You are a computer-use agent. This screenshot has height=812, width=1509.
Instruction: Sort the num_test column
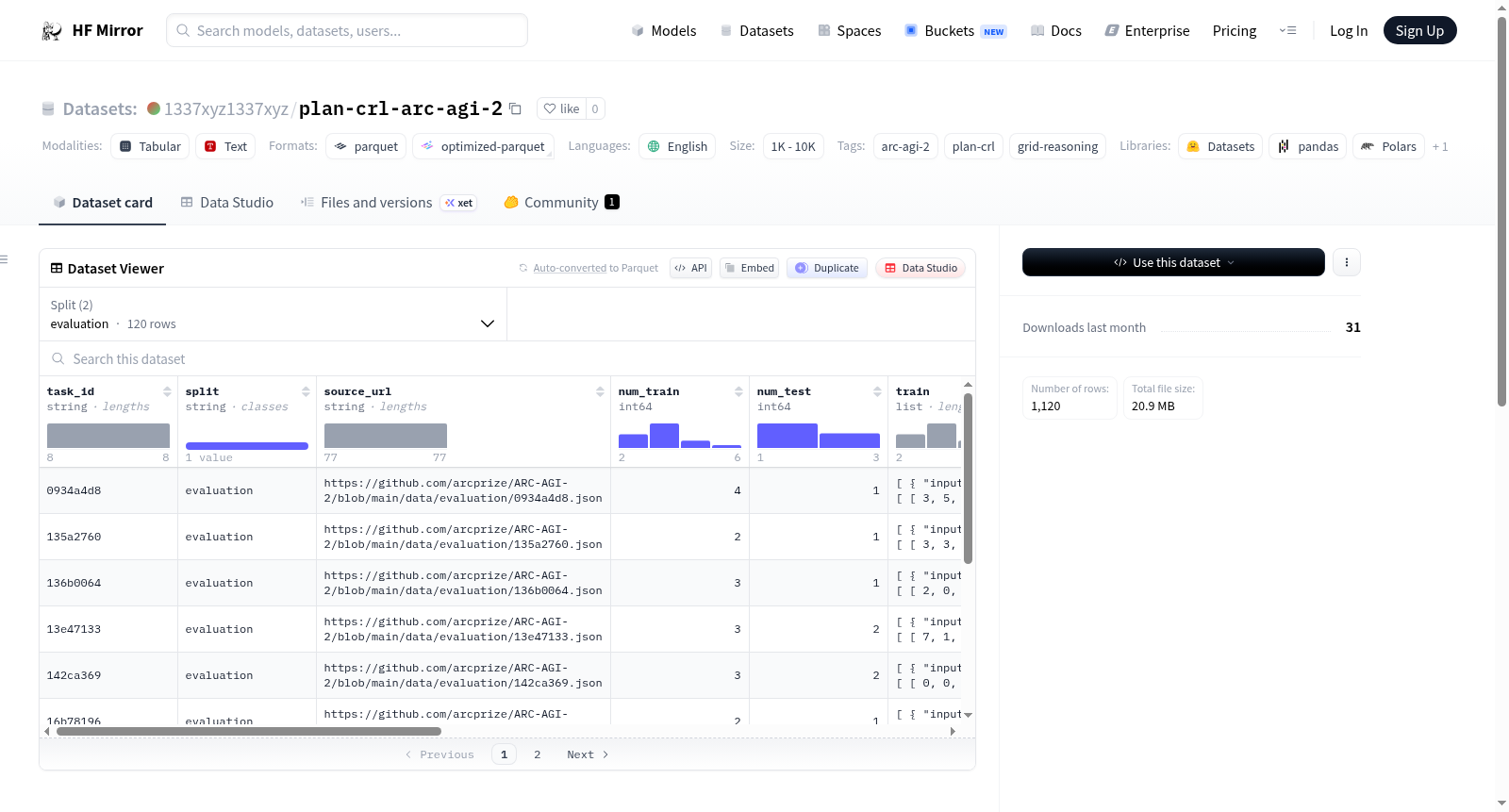pyautogui.click(x=877, y=391)
